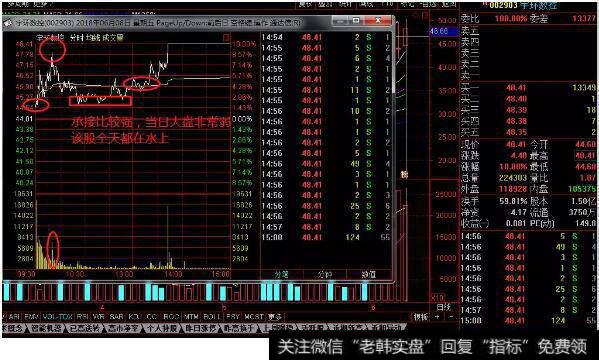Select the MCST indicator tab
The height and width of the screenshot is (360, 599).
pos(254,317)
